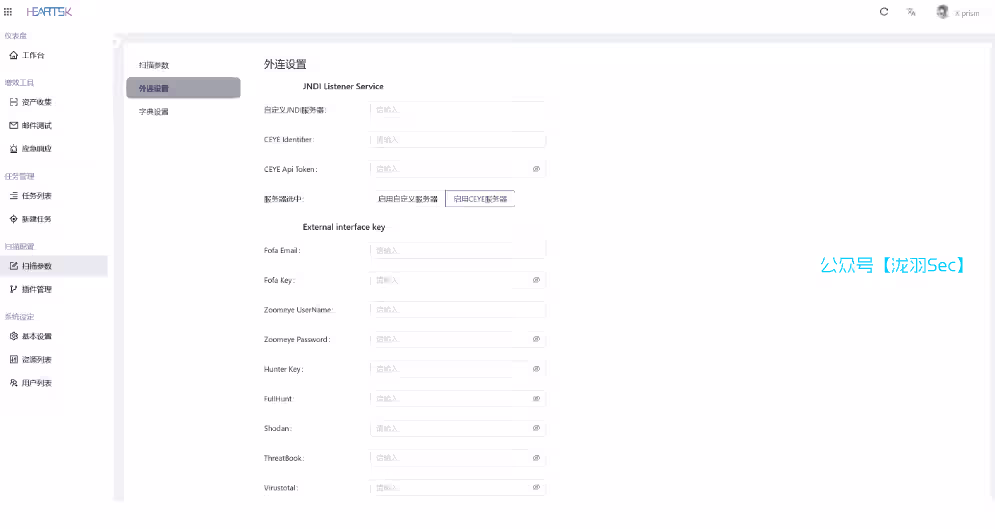This screenshot has width=995, height=529.
Task: Open 任务列表 in the sidebar
Action: [36, 196]
